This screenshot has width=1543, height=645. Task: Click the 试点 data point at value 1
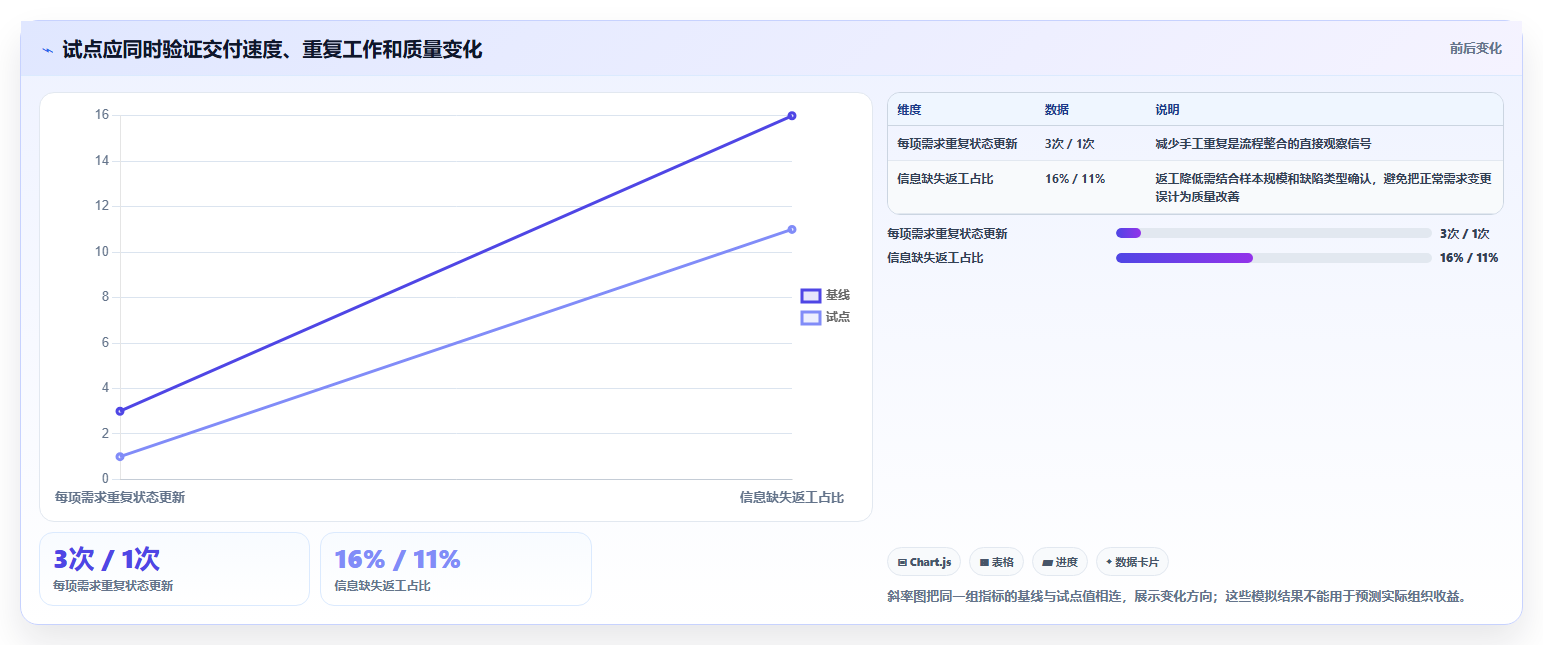[x=120, y=456]
